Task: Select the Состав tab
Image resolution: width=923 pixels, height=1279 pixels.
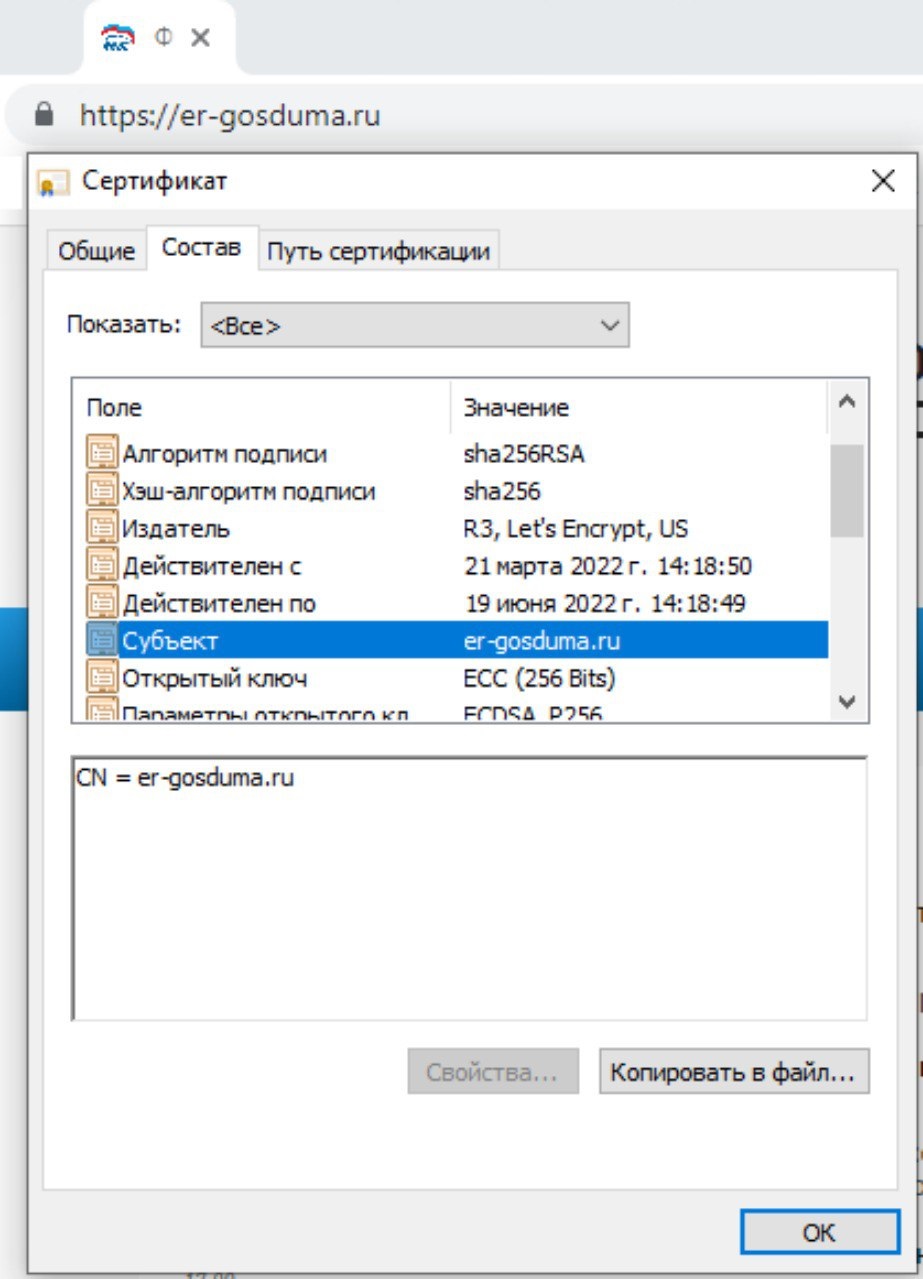Action: pos(202,247)
